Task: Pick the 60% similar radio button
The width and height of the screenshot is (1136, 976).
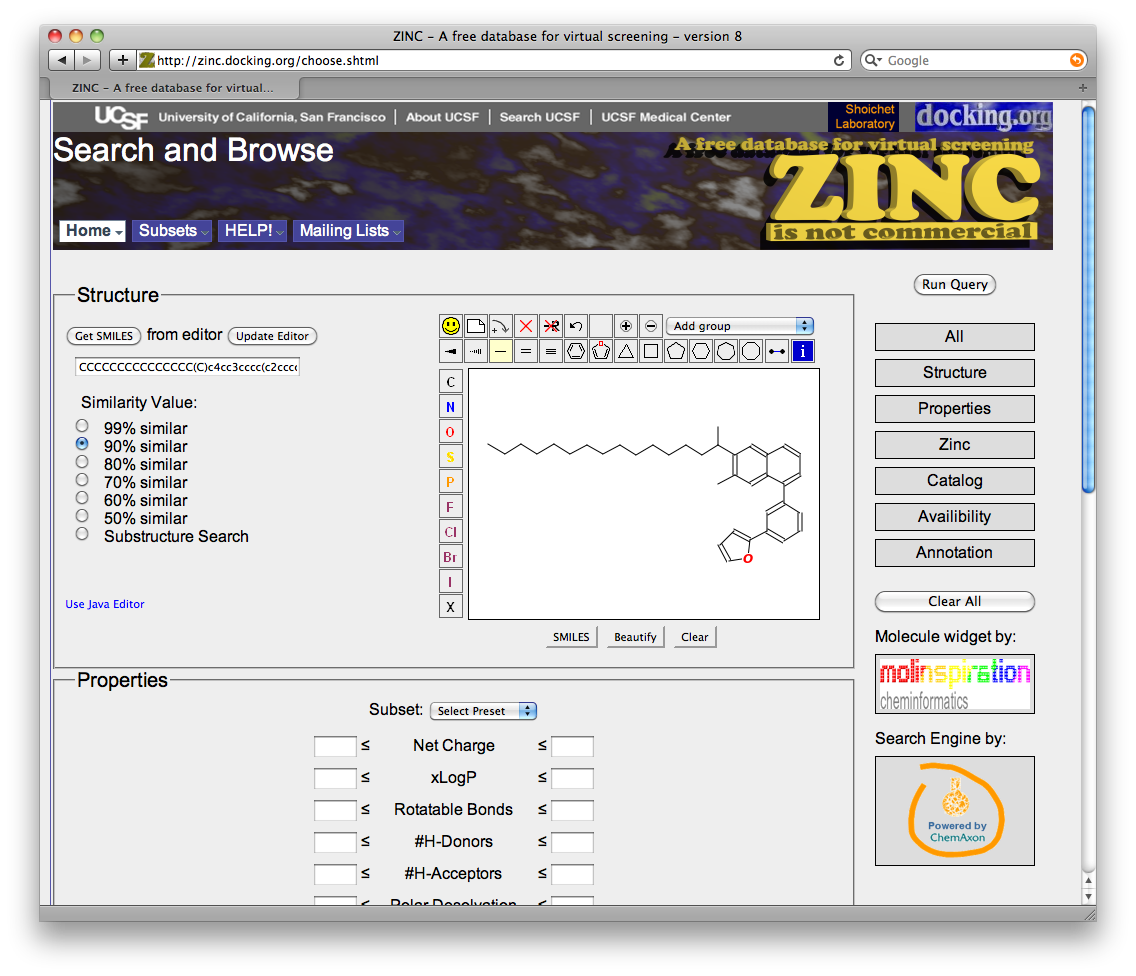Action: 83,498
